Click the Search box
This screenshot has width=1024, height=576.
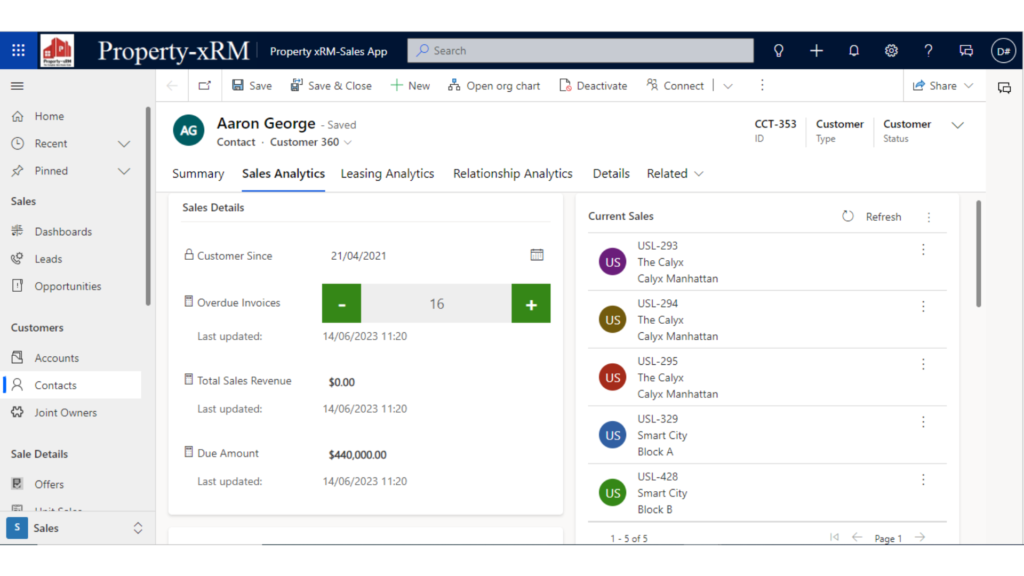click(x=581, y=50)
